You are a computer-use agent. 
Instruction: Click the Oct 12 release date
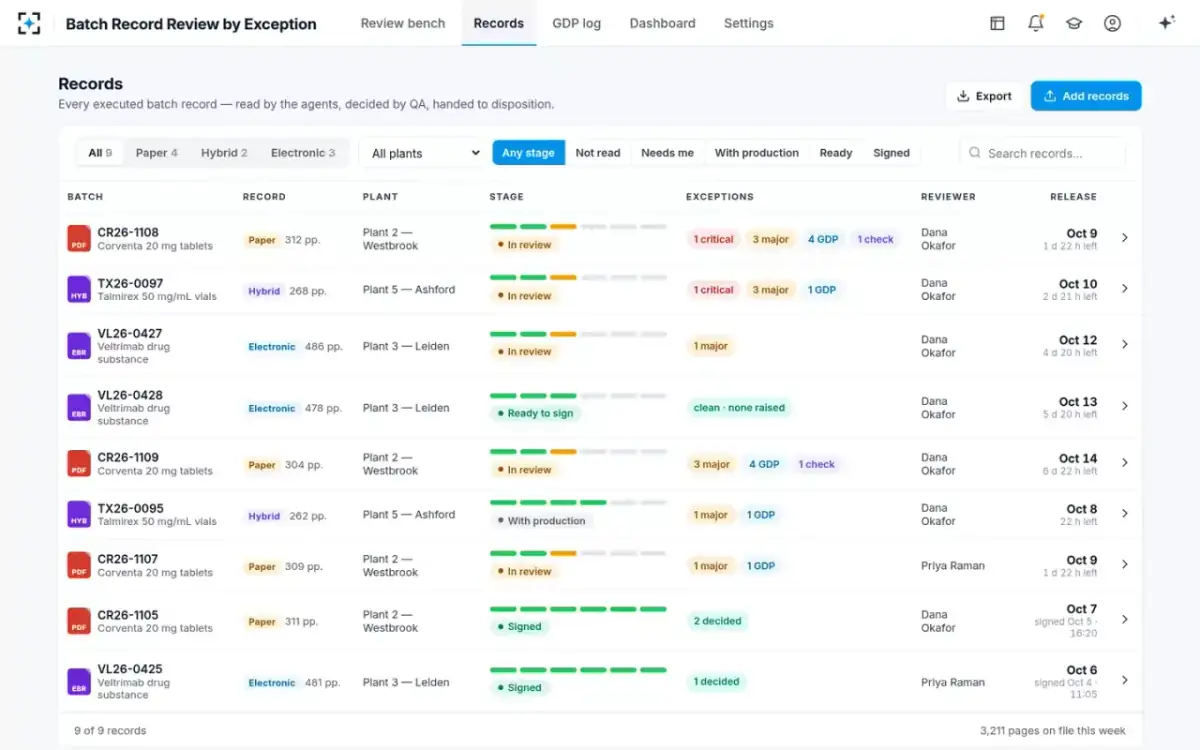(x=1078, y=340)
